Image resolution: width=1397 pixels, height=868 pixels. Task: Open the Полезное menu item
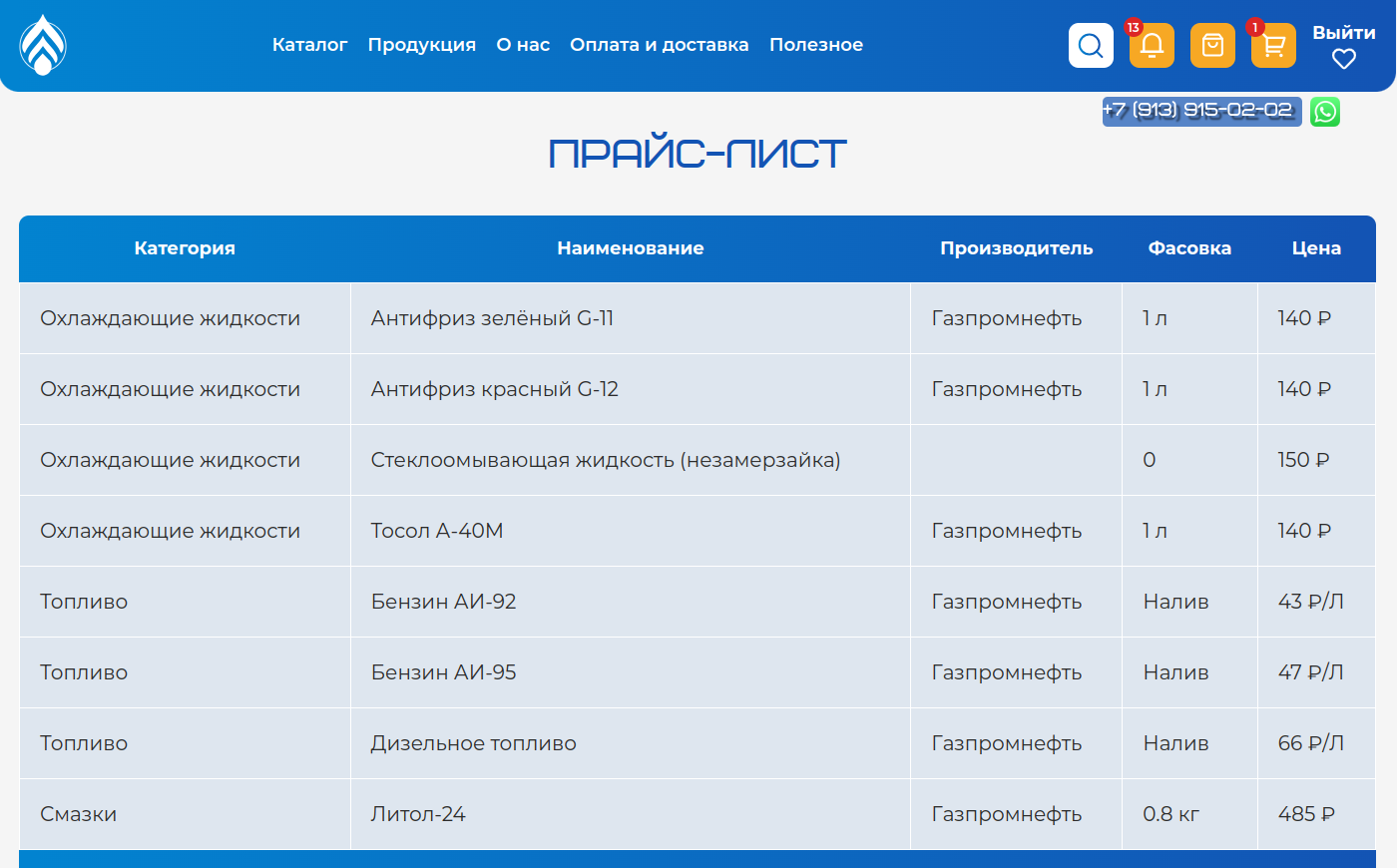(x=816, y=45)
